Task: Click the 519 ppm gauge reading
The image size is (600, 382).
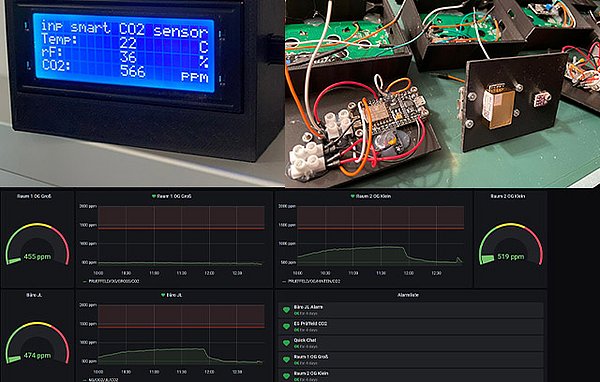Action: [510, 256]
